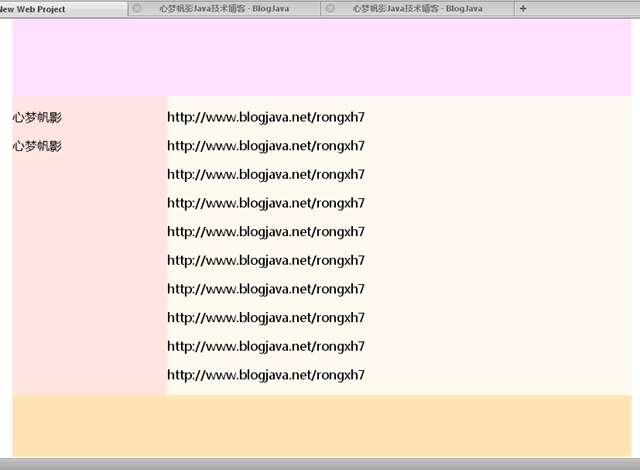Click the ninth blogjava.net/rongxh7 URL line
This screenshot has width=640, height=470.
266,346
